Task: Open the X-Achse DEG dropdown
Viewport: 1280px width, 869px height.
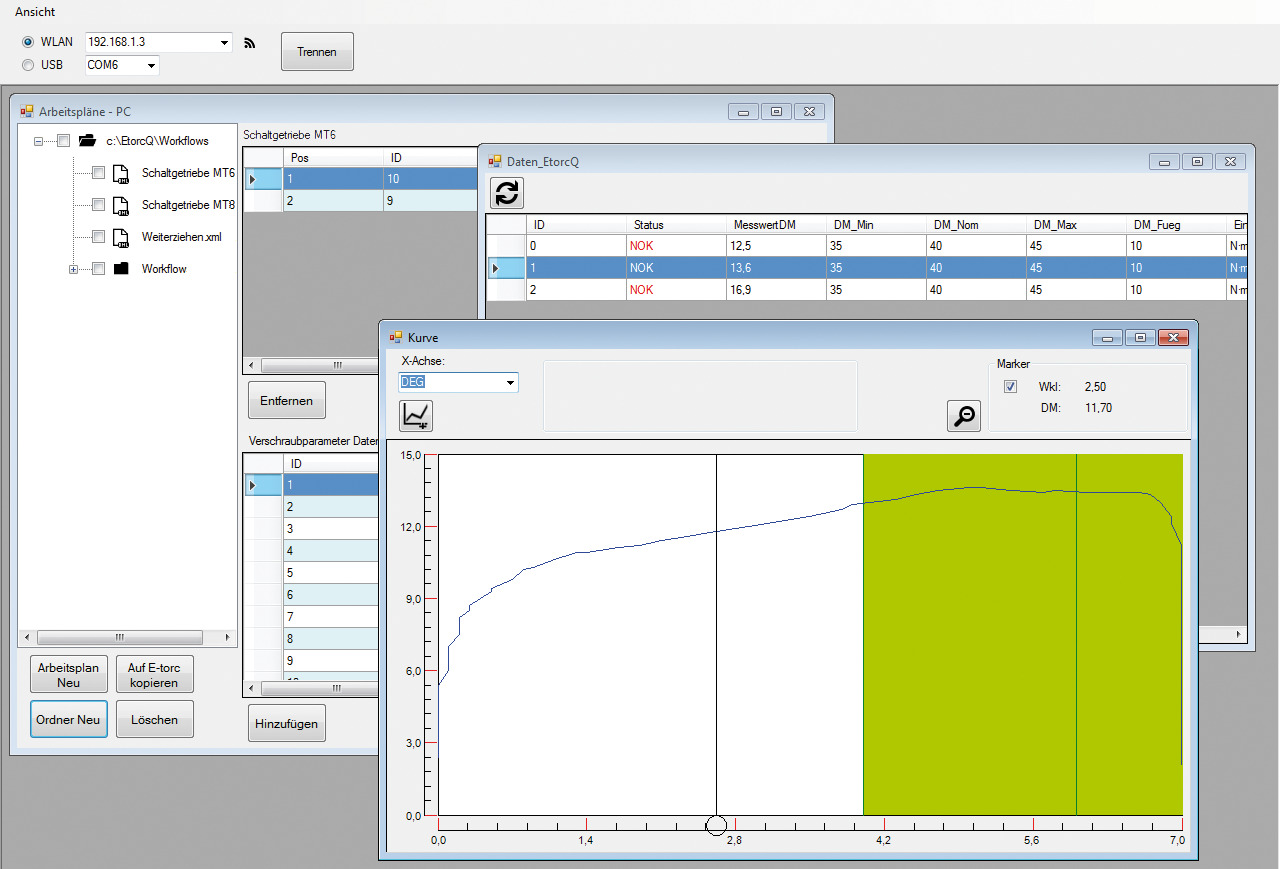Action: (510, 382)
